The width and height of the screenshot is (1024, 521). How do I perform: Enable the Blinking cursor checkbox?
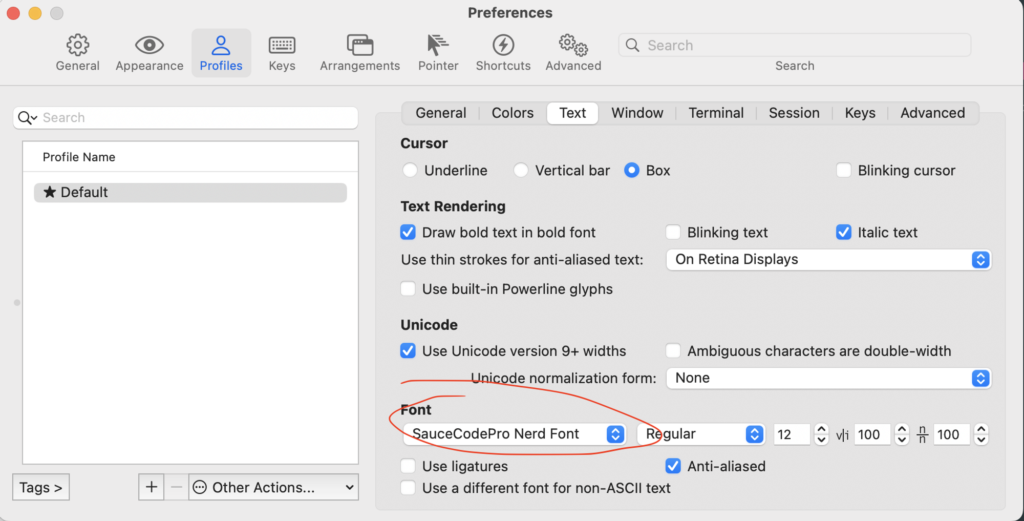pos(844,171)
